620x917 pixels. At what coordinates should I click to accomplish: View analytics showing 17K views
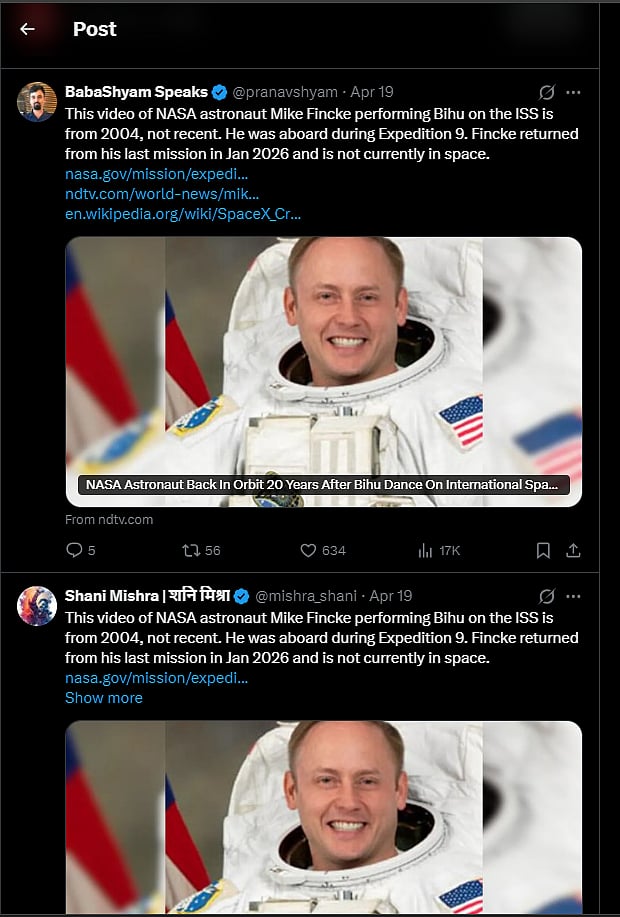pos(426,550)
